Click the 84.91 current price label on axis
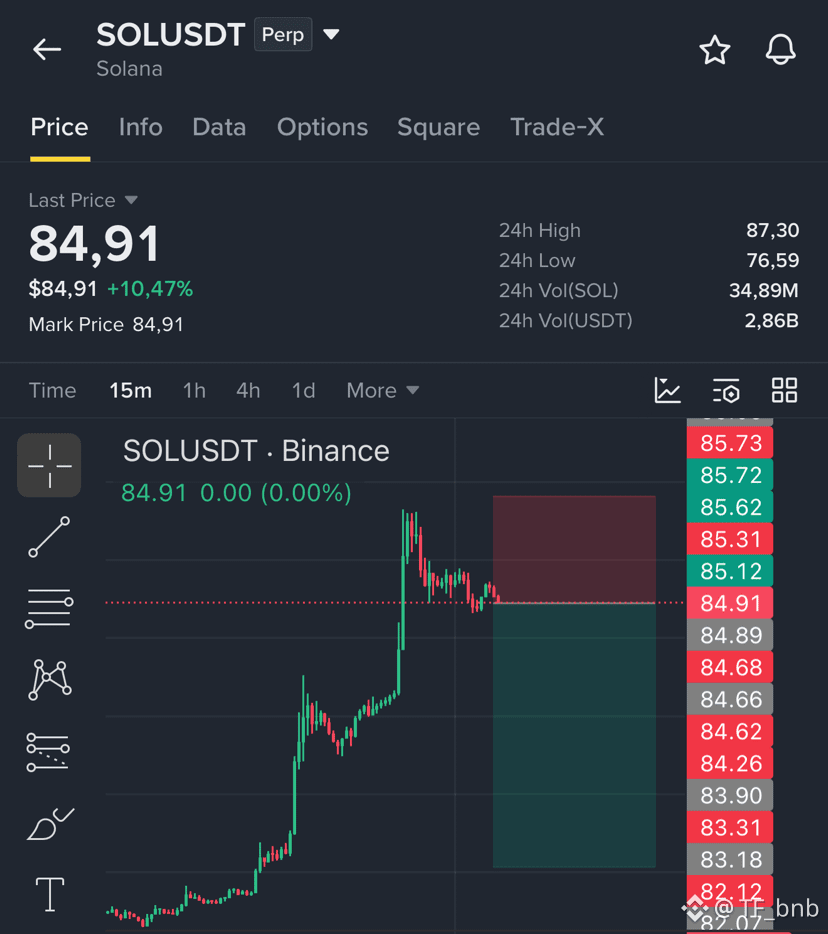 tap(730, 603)
